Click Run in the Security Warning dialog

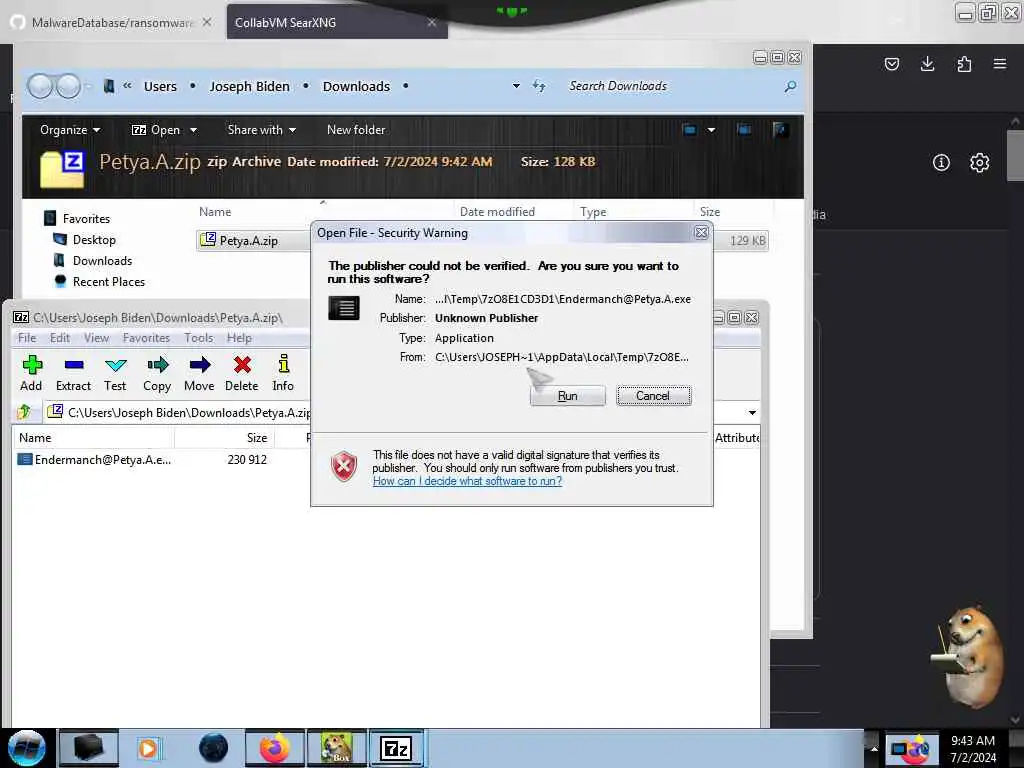pos(568,396)
